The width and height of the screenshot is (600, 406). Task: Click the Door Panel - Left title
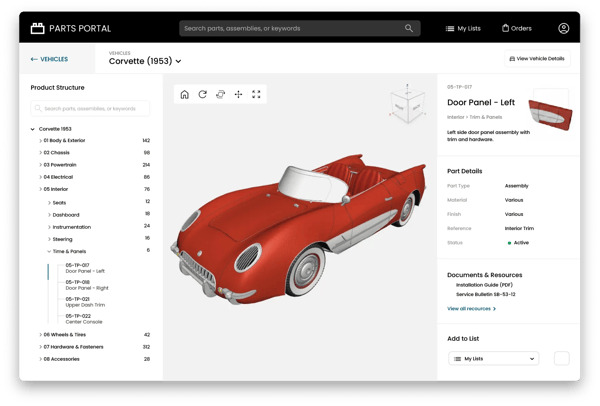click(x=481, y=103)
